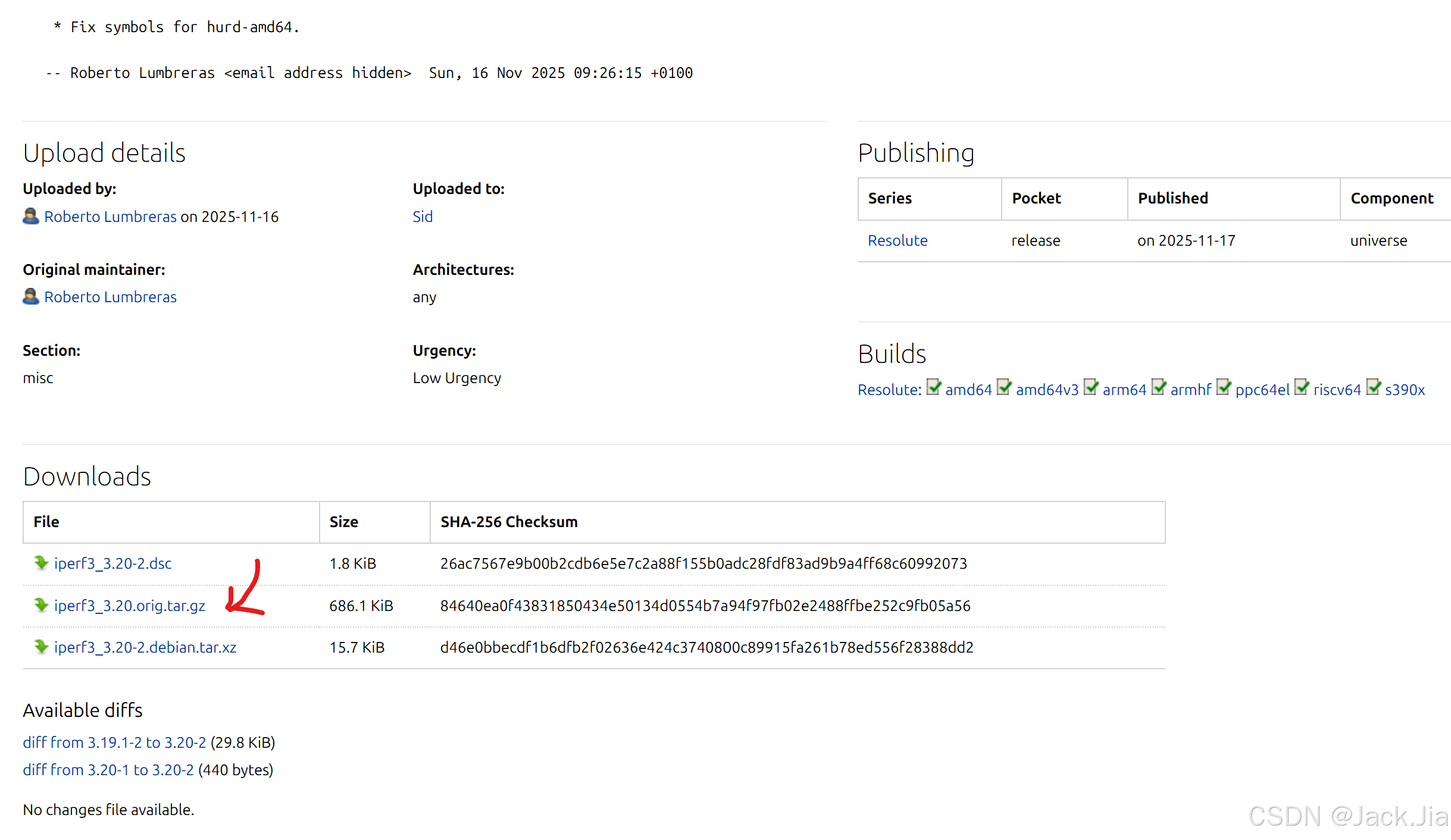
Task: Open diff from 3.19.1-2 to 3.20-2
Action: click(x=114, y=742)
